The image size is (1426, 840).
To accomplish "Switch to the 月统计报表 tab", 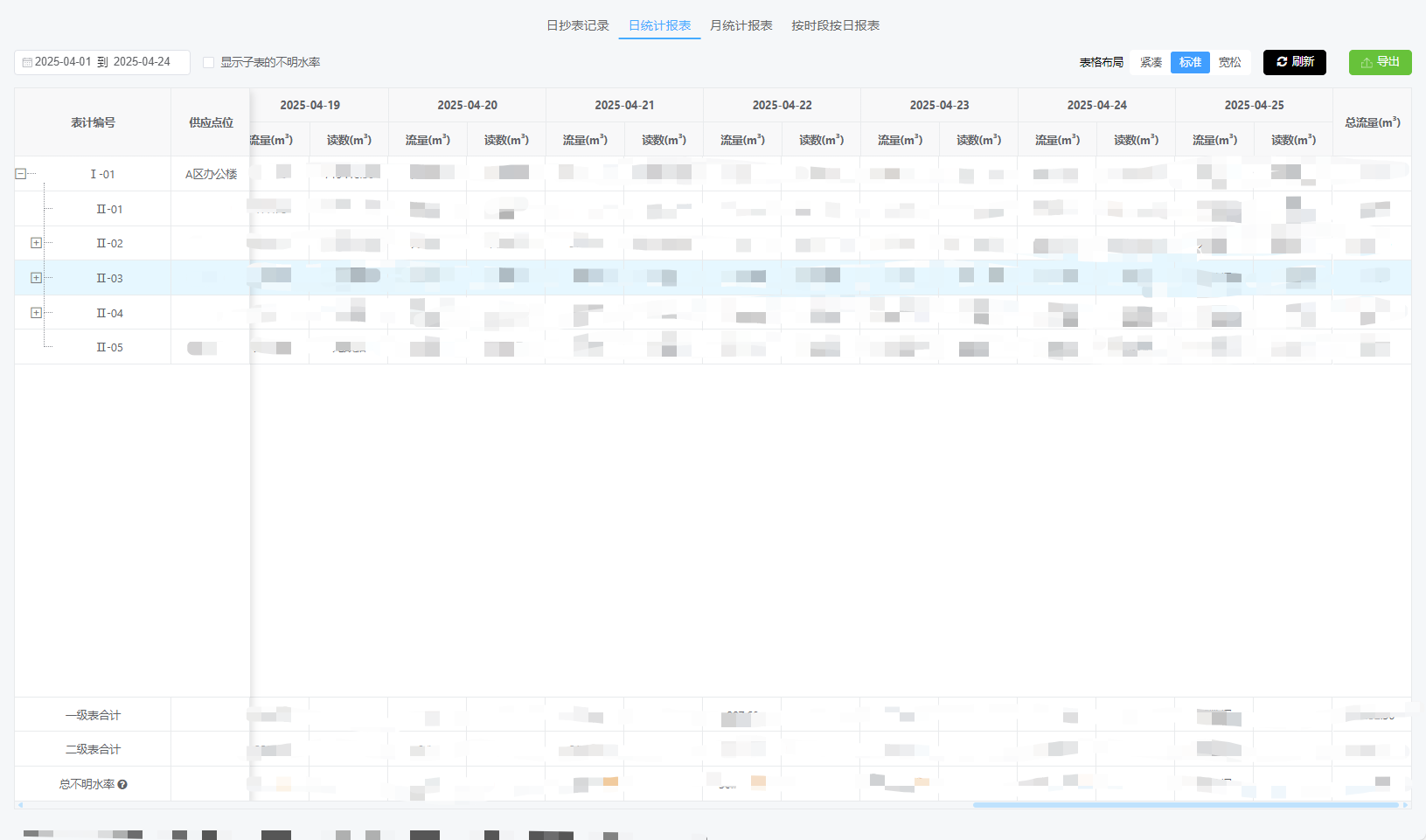I will (x=741, y=25).
